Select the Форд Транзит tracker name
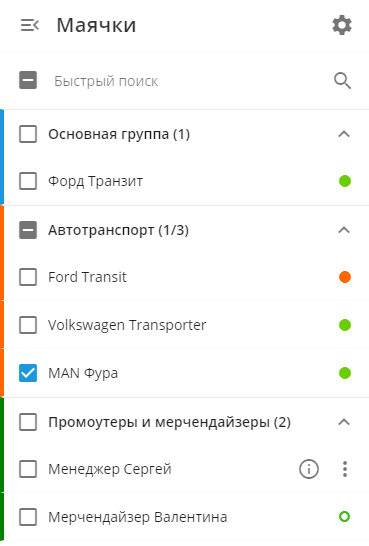This screenshot has width=369, height=546. click(x=95, y=181)
